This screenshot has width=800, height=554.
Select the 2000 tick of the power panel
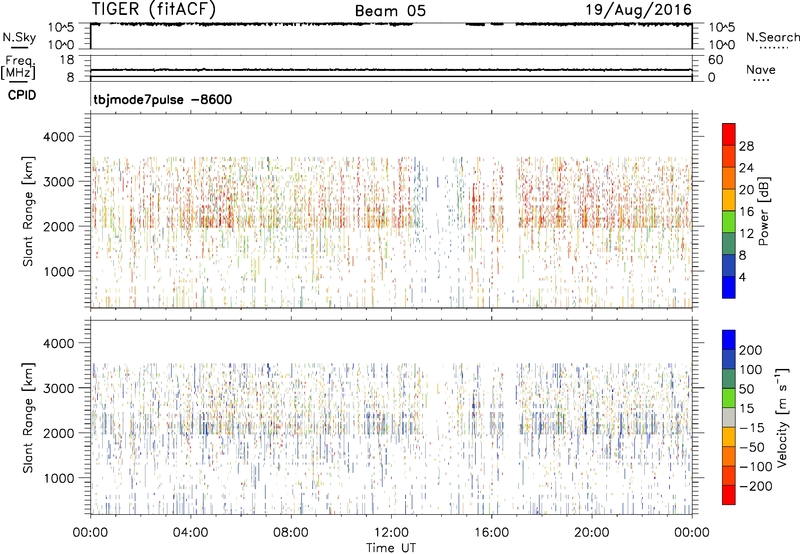(x=59, y=227)
